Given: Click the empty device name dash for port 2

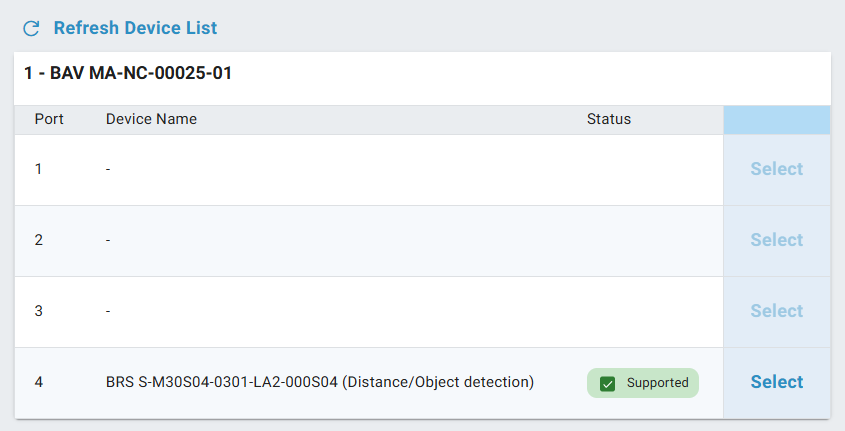Looking at the screenshot, I should click(x=108, y=240).
